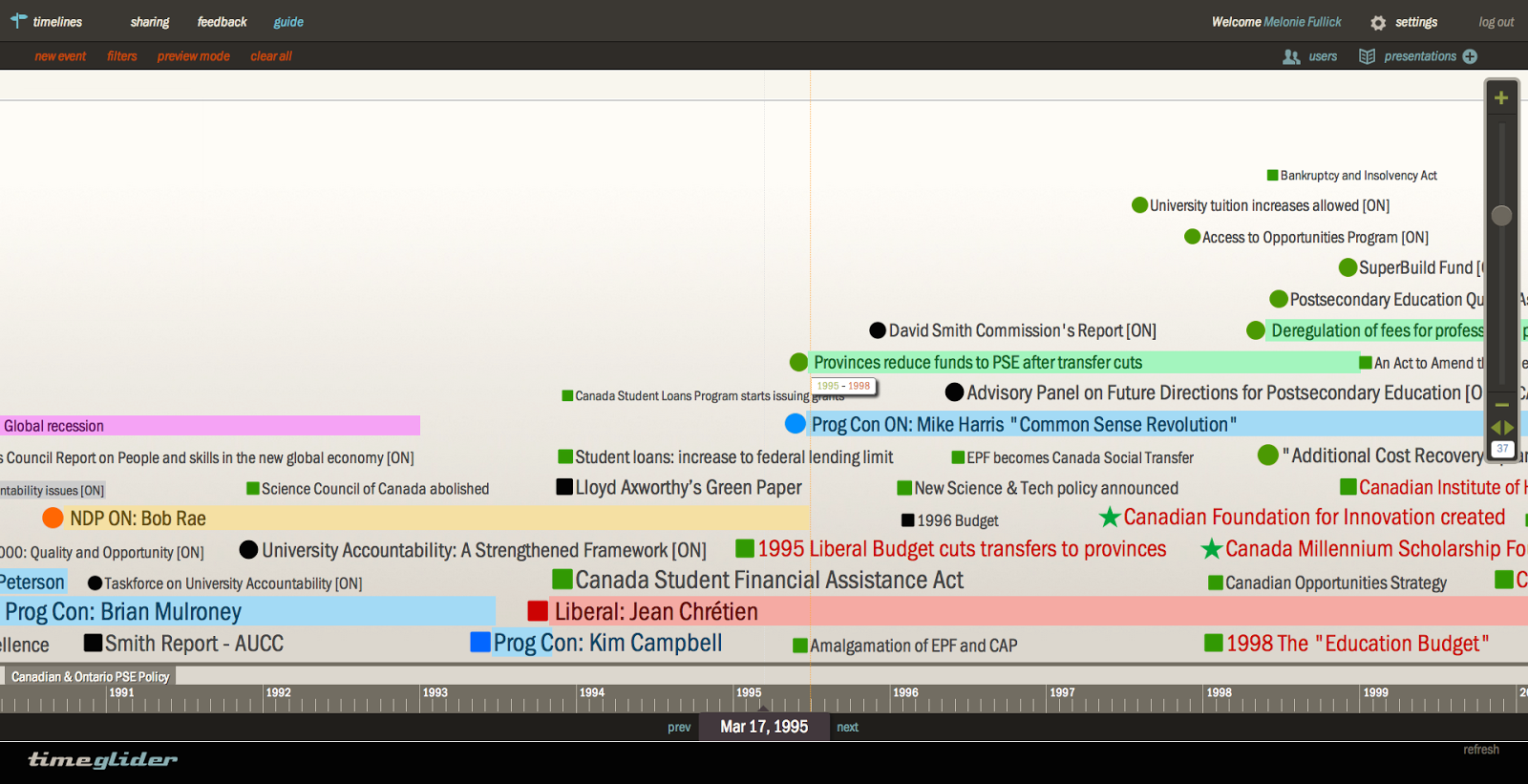Zoom out with the minus button

pos(1502,405)
